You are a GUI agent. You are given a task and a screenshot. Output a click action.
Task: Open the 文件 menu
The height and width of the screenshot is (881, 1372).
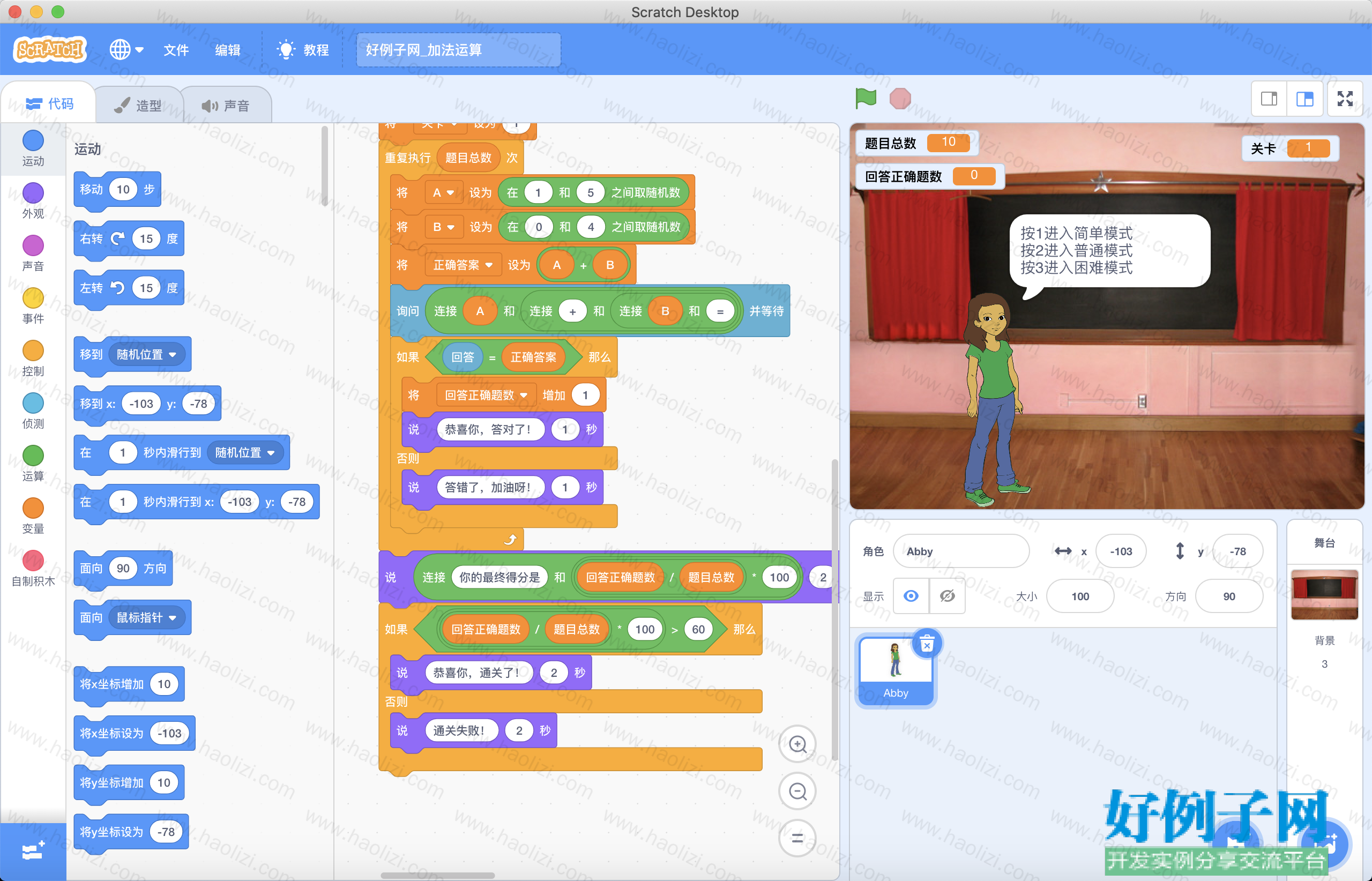pos(176,50)
